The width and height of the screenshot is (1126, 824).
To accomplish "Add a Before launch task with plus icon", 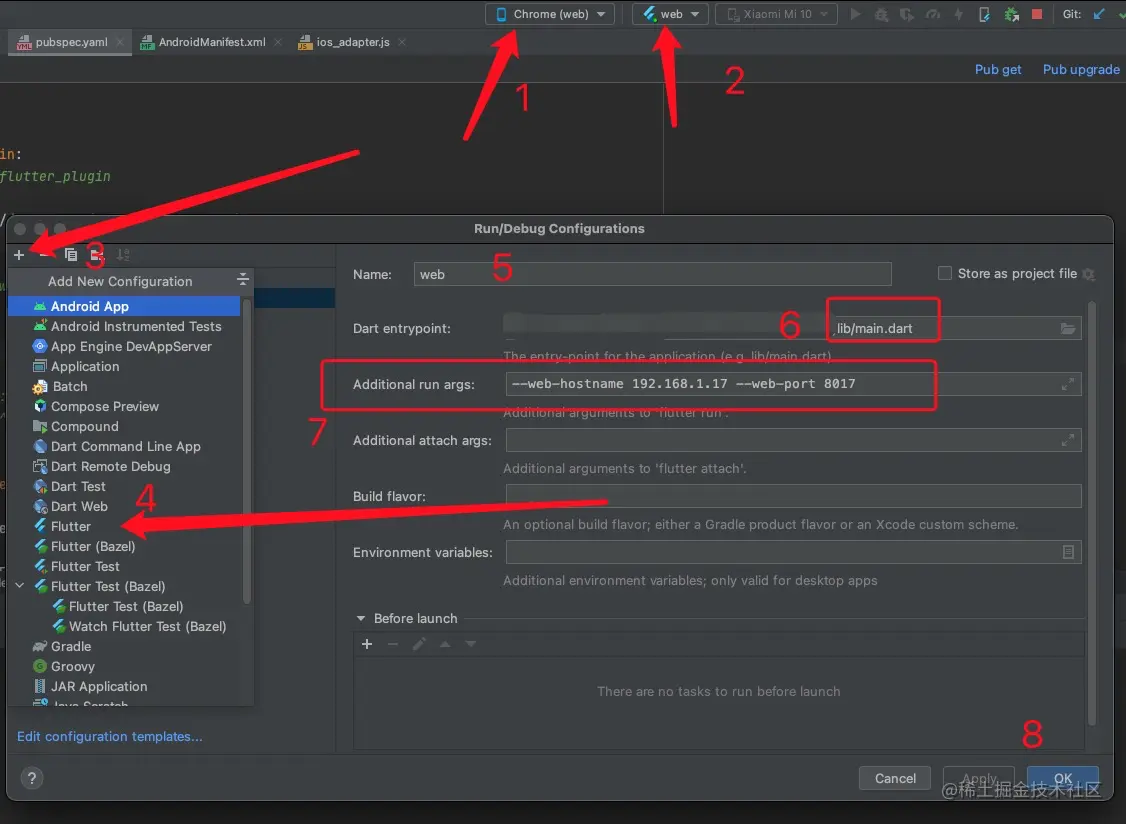I will [367, 644].
